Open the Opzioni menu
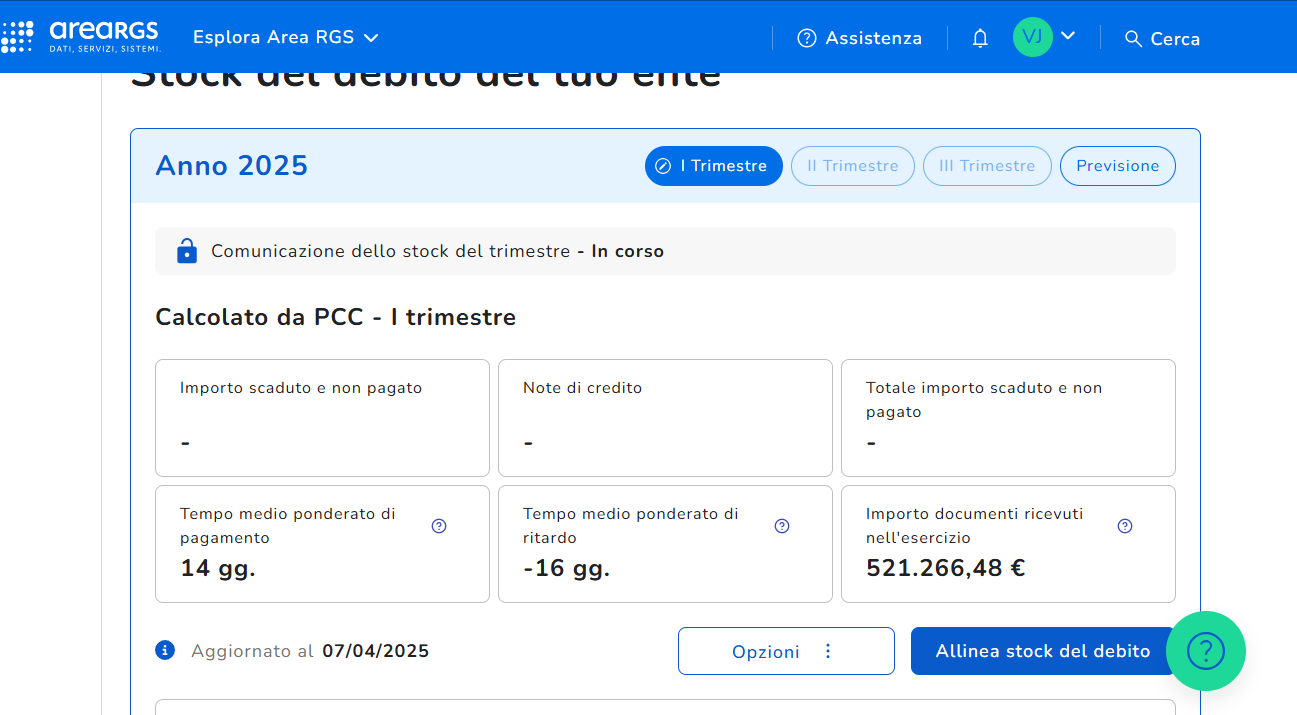This screenshot has width=1297, height=715. tap(786, 651)
